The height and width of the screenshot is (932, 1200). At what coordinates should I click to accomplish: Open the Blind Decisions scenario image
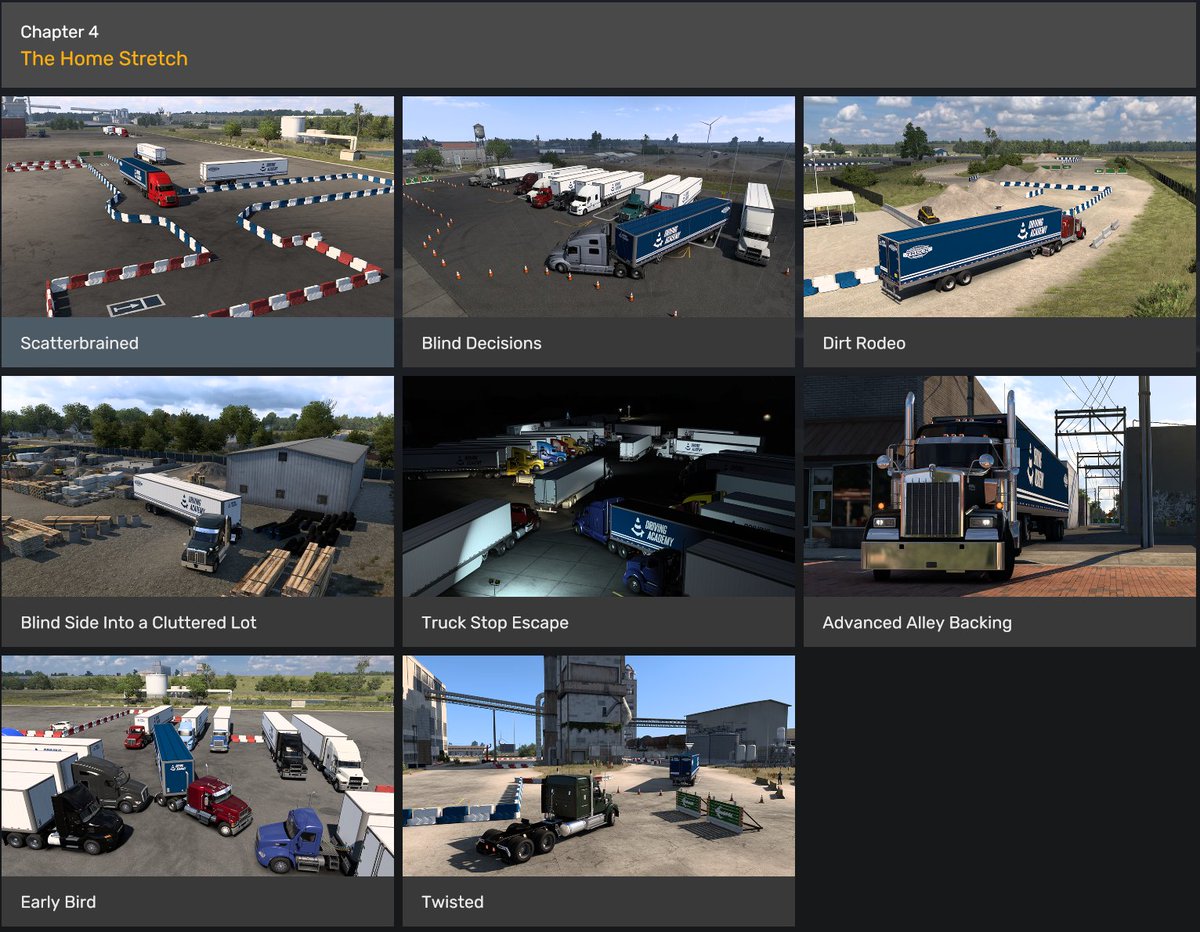[x=599, y=207]
